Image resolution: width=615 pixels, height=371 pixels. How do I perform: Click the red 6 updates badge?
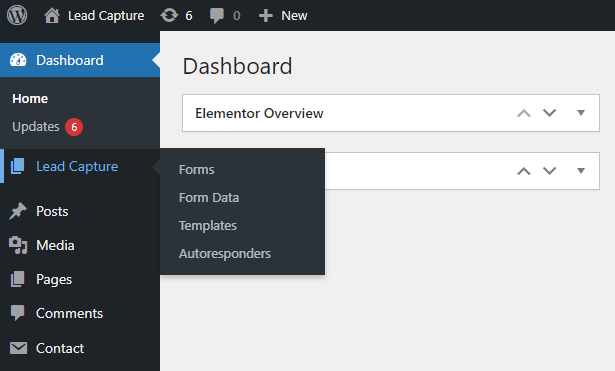[x=74, y=127]
